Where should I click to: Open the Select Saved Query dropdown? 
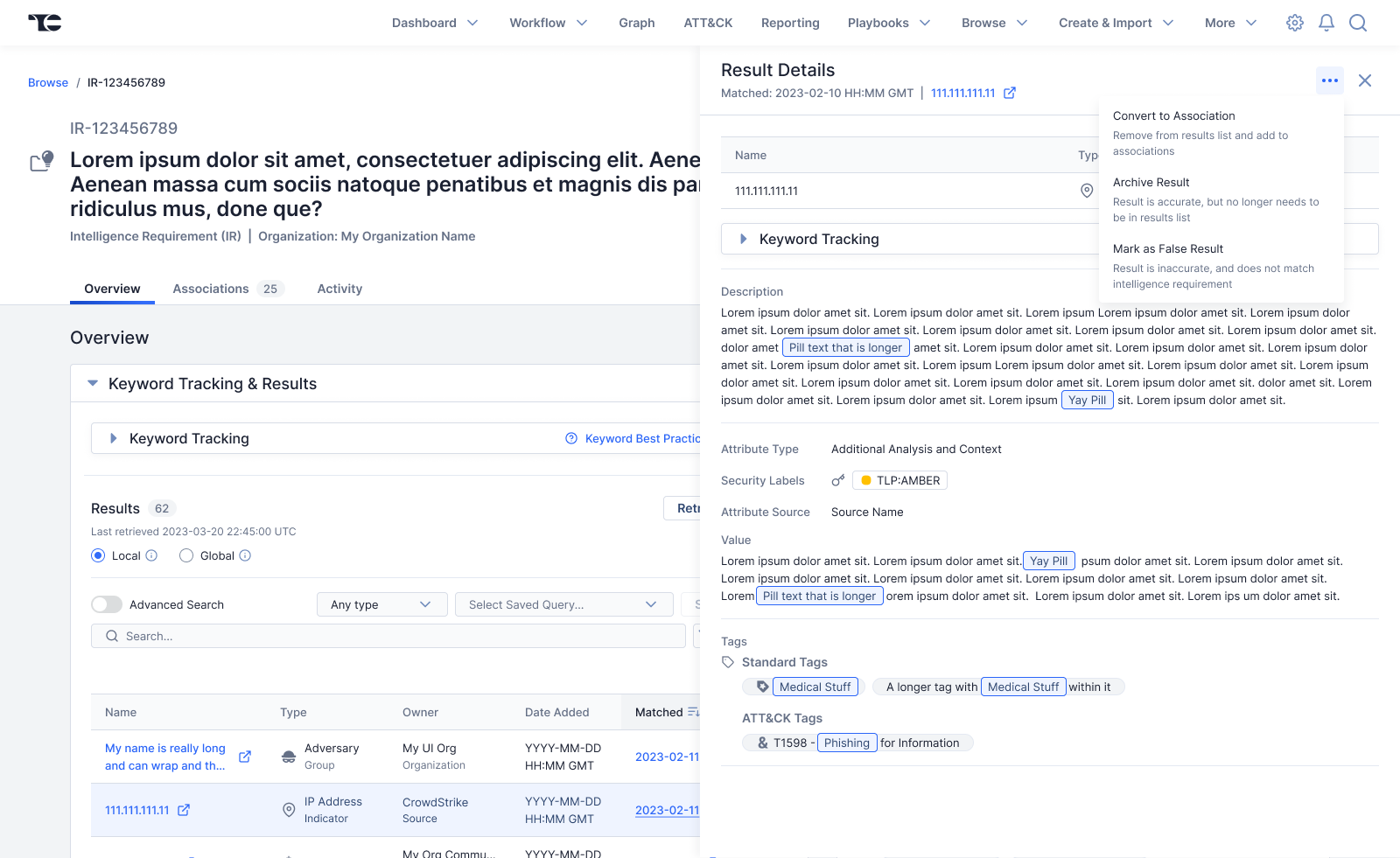click(x=563, y=604)
